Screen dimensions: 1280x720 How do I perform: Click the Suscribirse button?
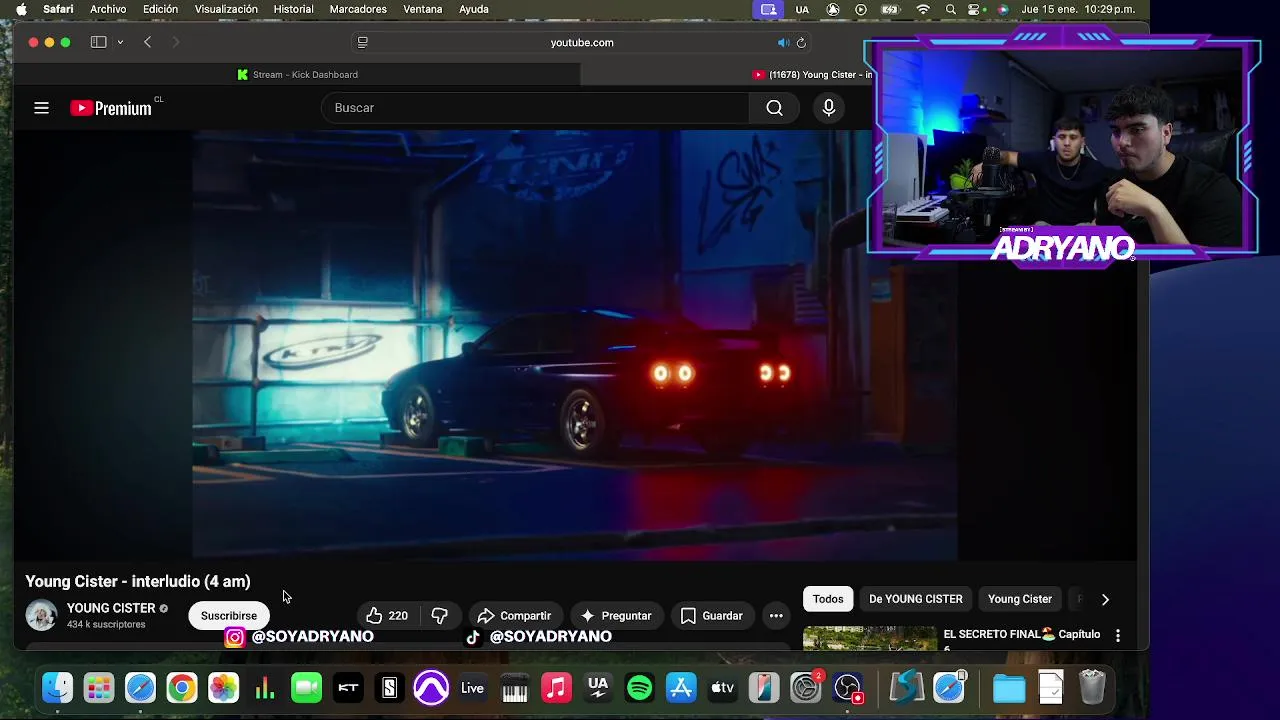click(229, 616)
